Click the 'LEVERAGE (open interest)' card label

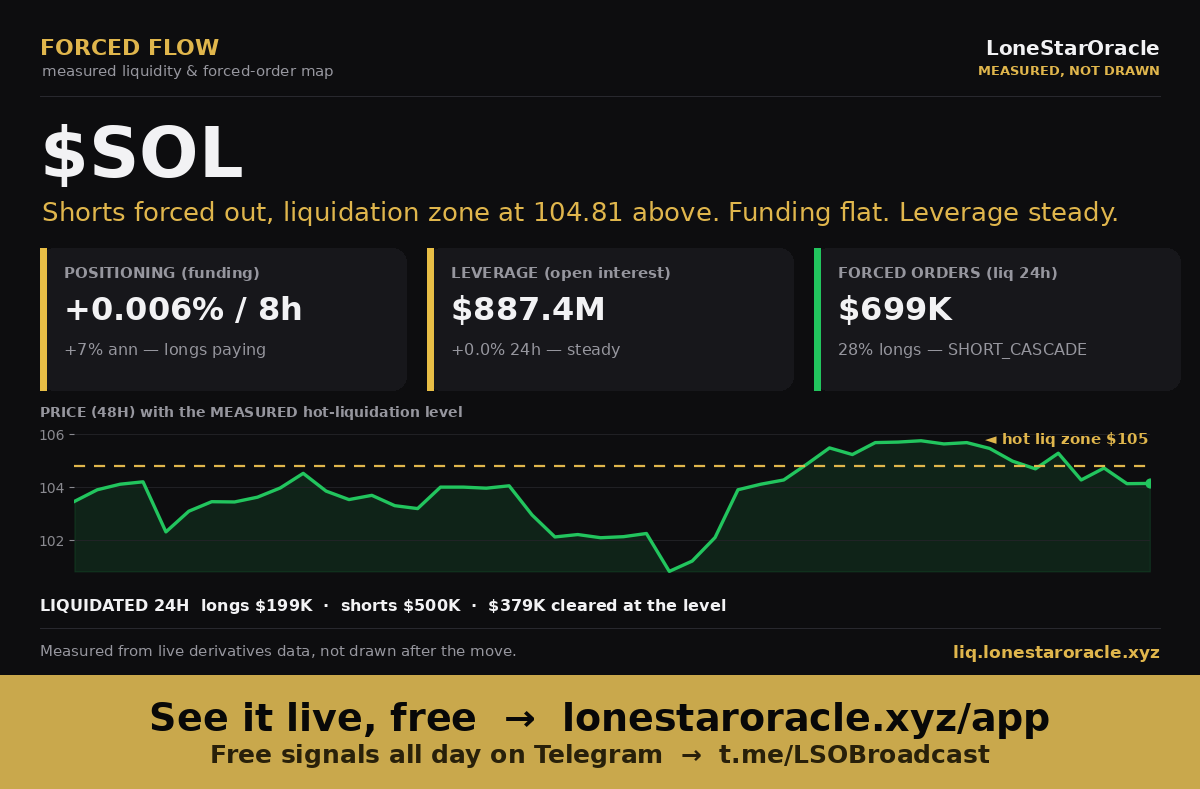[561, 273]
